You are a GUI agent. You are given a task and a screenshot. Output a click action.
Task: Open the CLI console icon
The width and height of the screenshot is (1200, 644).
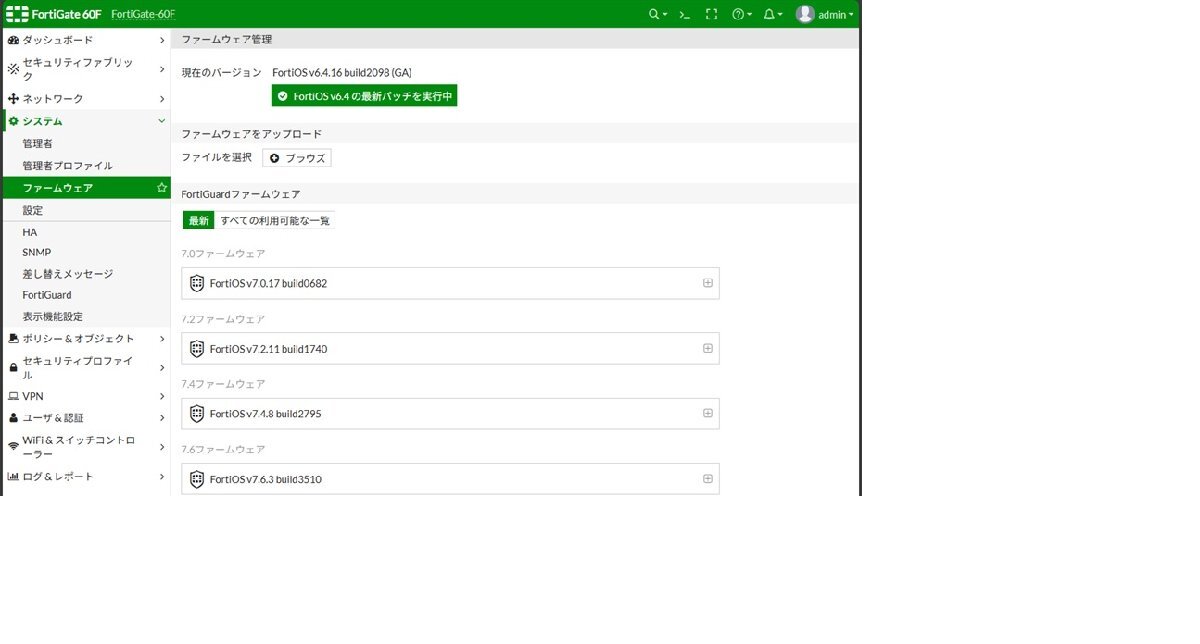click(685, 14)
